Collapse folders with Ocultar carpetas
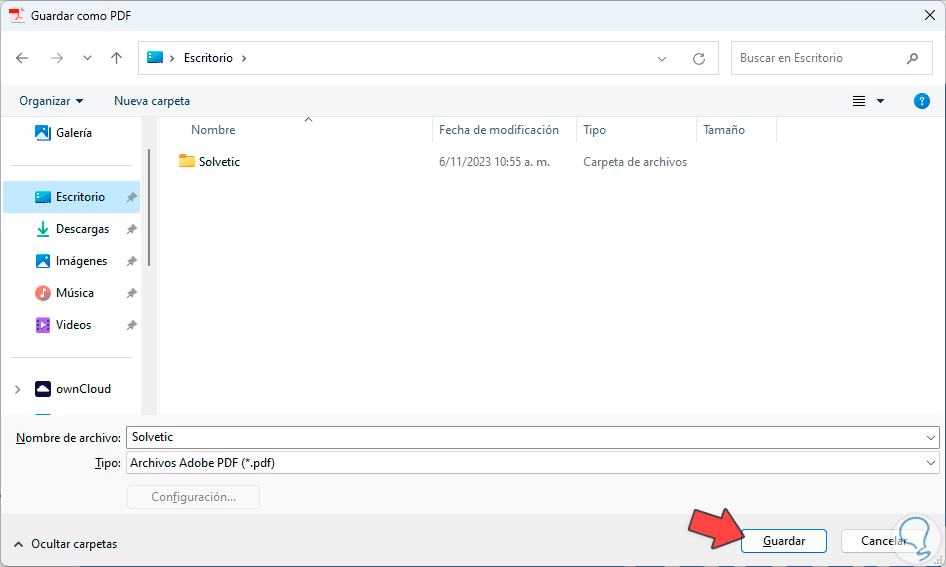This screenshot has height=567, width=946. [x=65, y=544]
